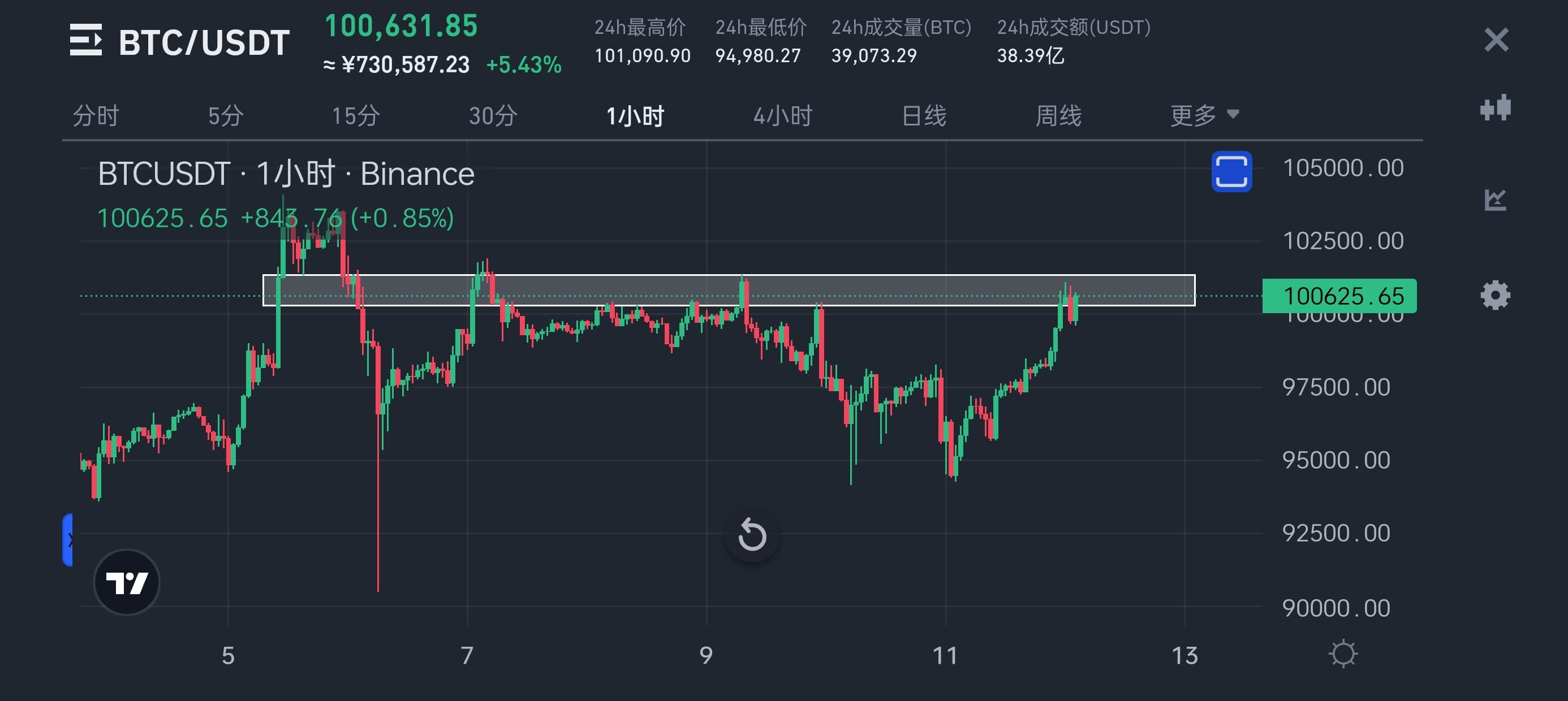Close the chart with the X button
1568x701 pixels.
pos(1496,40)
